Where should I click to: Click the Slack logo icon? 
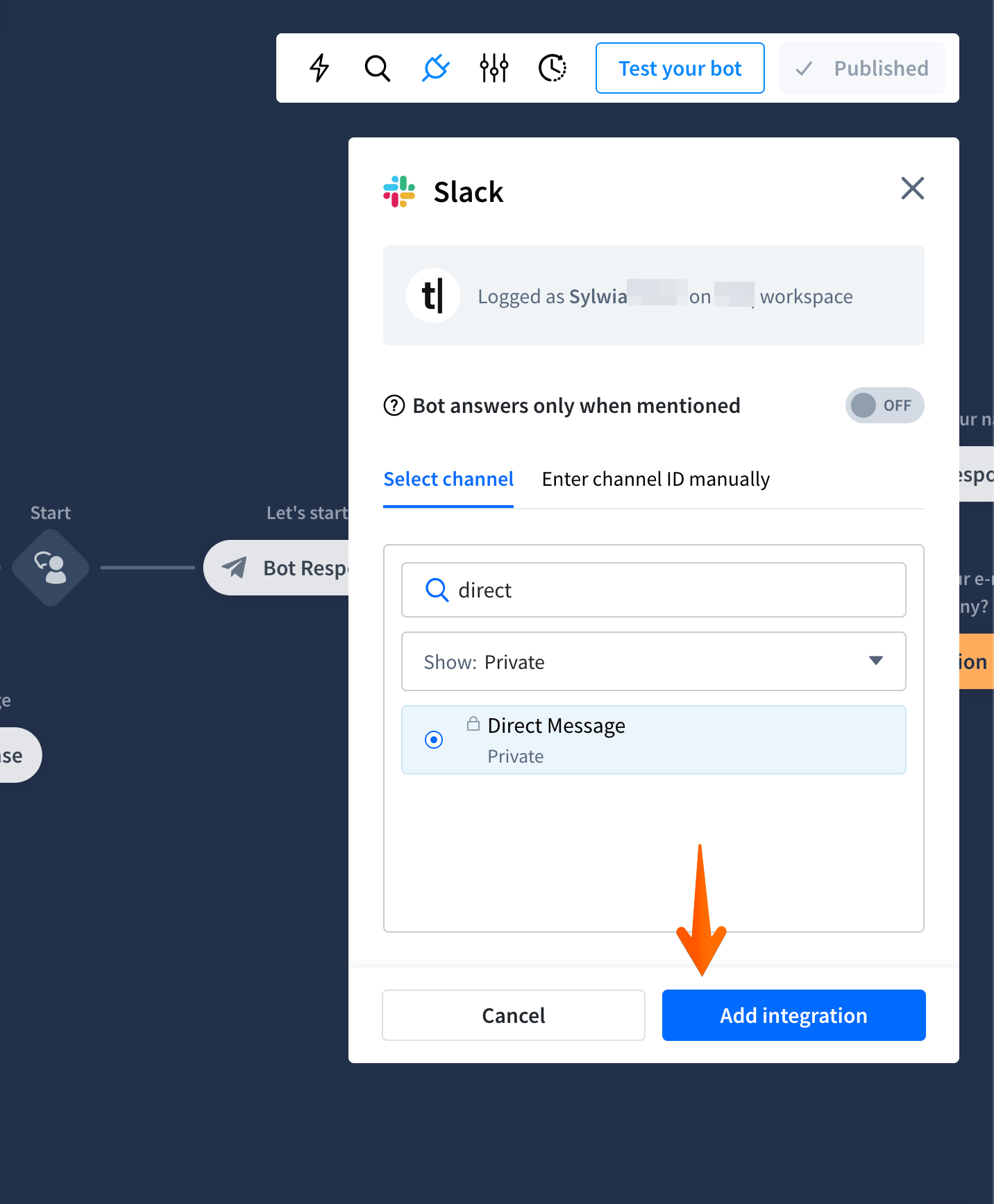pos(399,192)
